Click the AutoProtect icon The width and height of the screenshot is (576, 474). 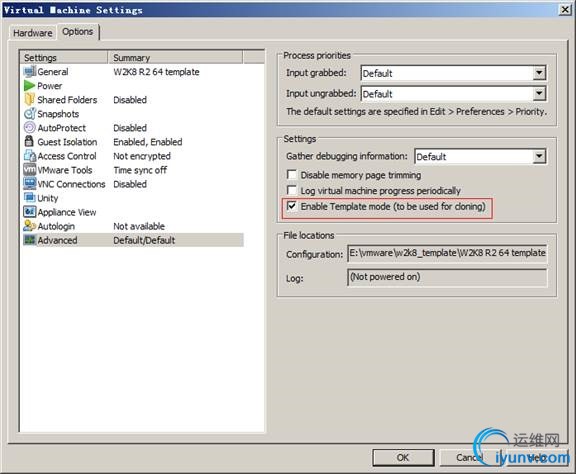(x=30, y=128)
